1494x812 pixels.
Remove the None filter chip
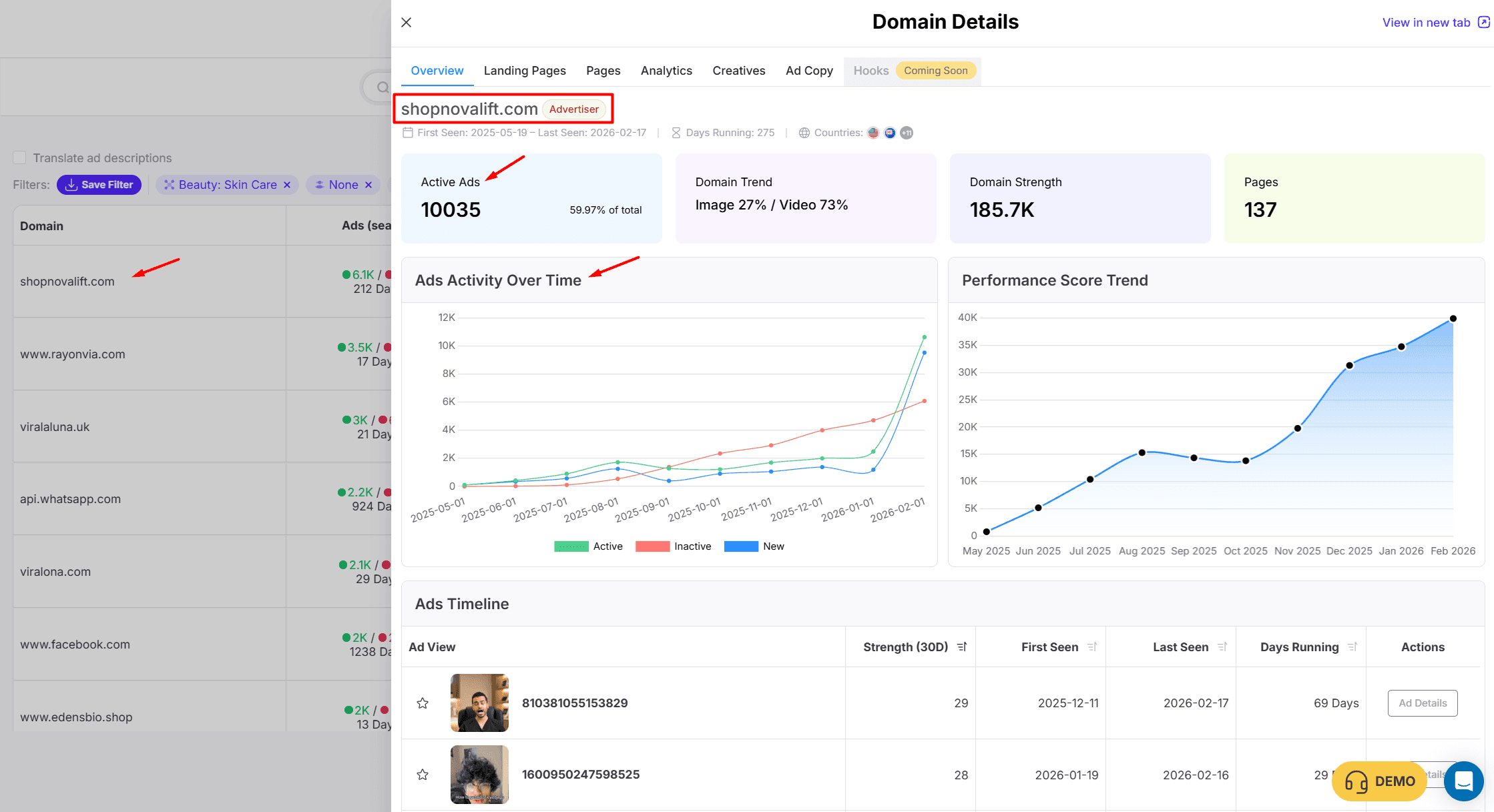coord(368,185)
